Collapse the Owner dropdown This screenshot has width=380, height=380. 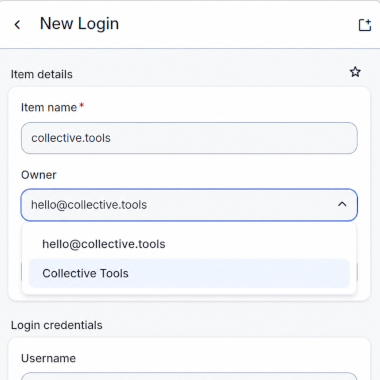coord(189,205)
